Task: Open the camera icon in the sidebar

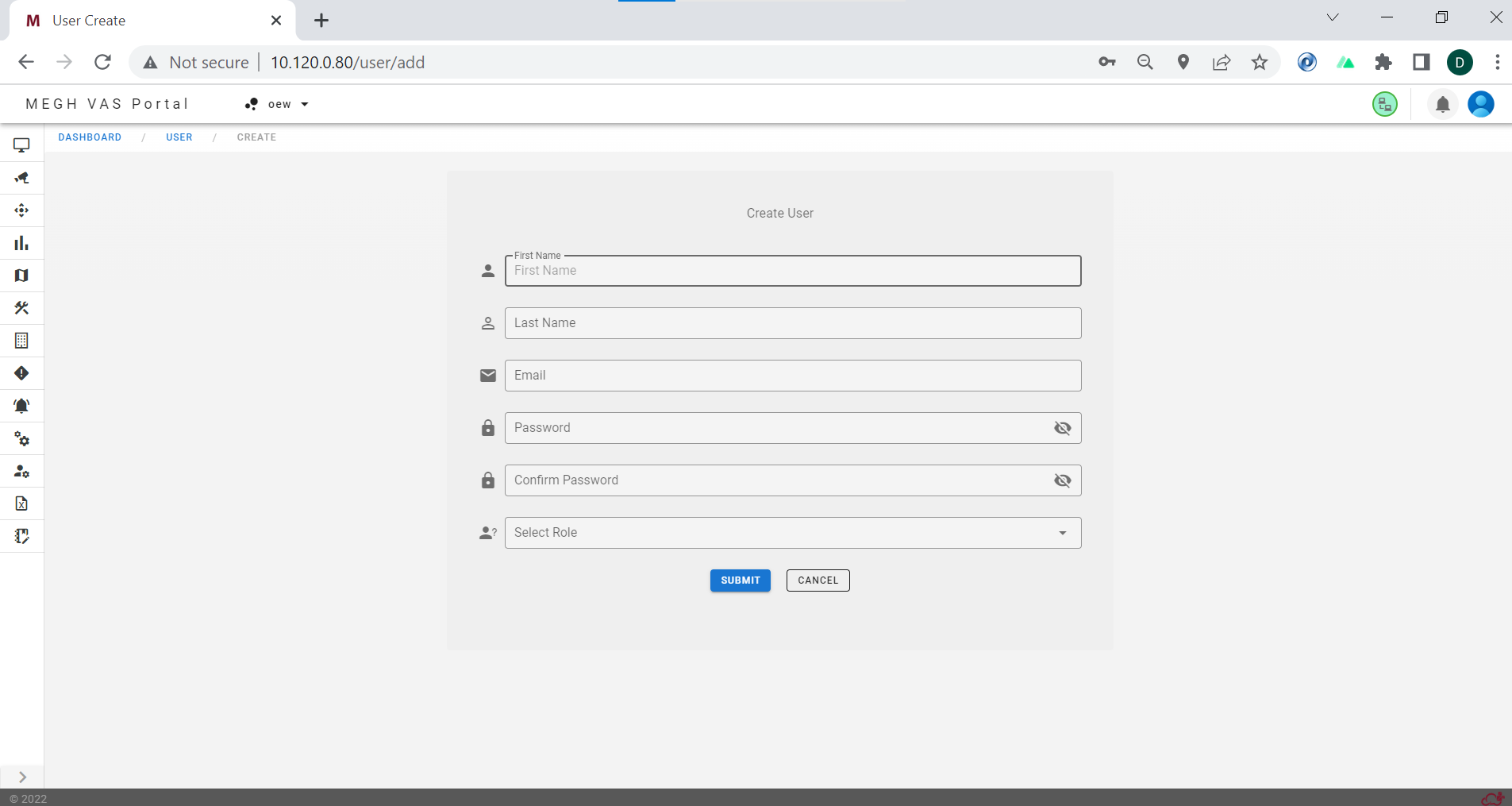Action: point(21,178)
